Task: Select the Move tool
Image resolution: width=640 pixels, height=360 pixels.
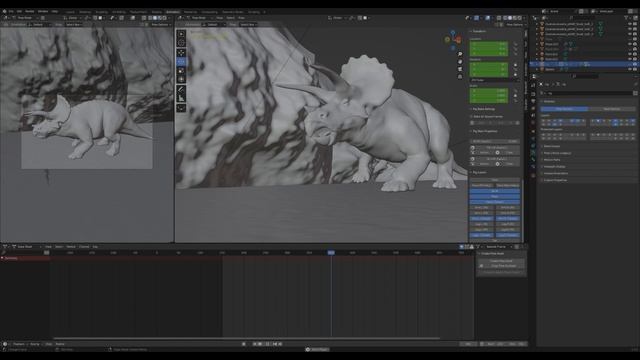Action: pyautogui.click(x=181, y=52)
